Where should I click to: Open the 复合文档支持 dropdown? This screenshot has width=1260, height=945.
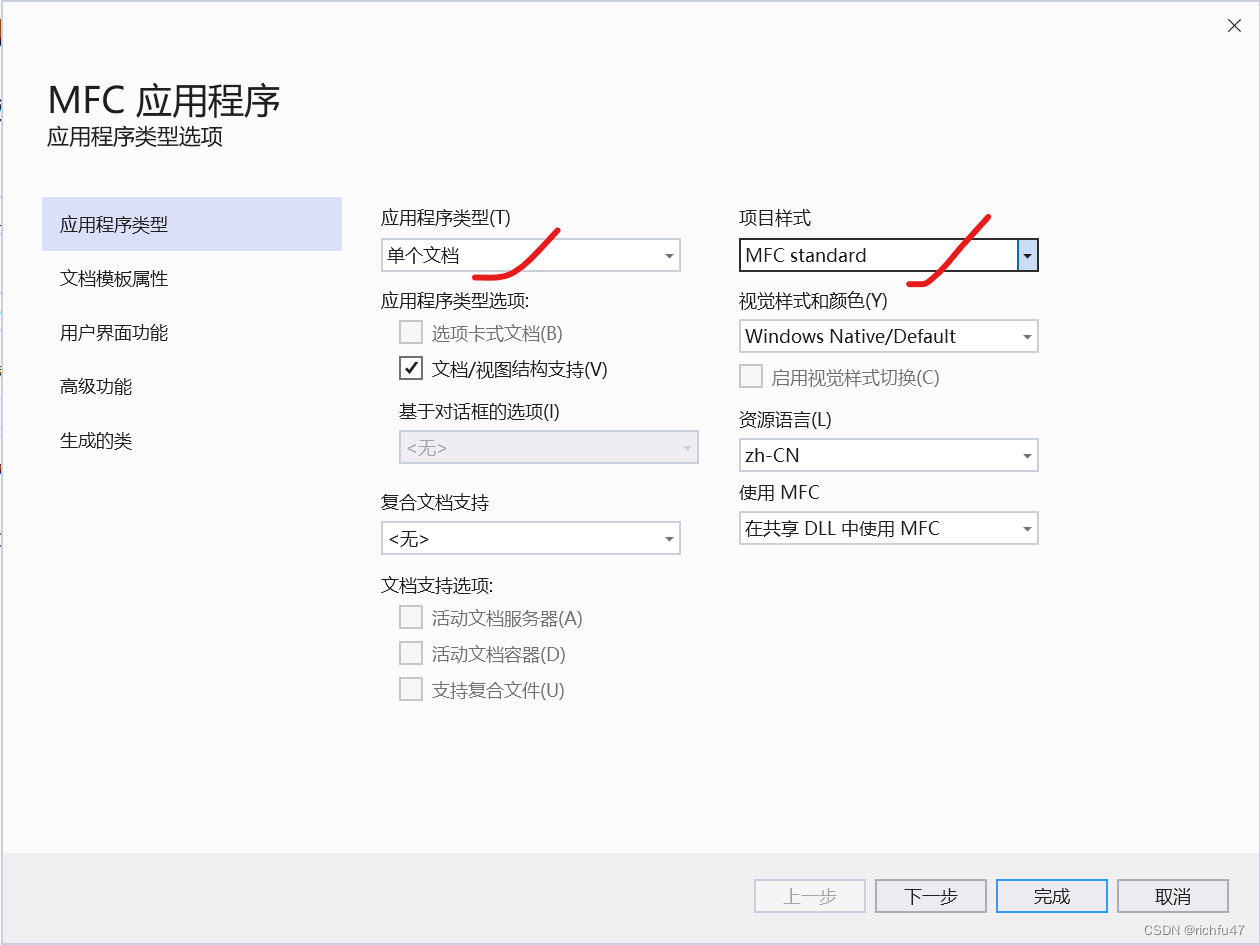tap(531, 538)
